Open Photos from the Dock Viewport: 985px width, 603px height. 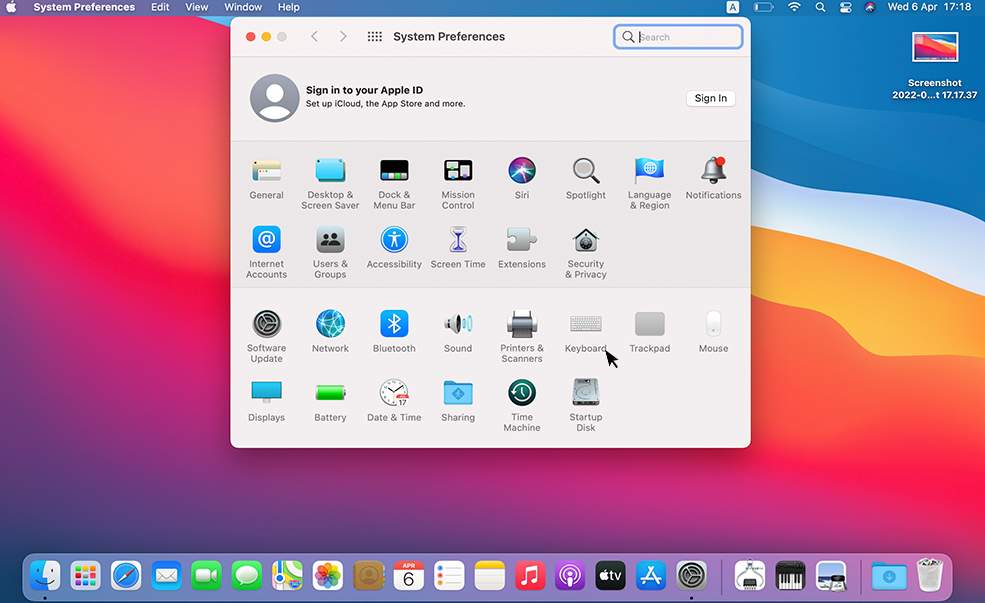328,575
